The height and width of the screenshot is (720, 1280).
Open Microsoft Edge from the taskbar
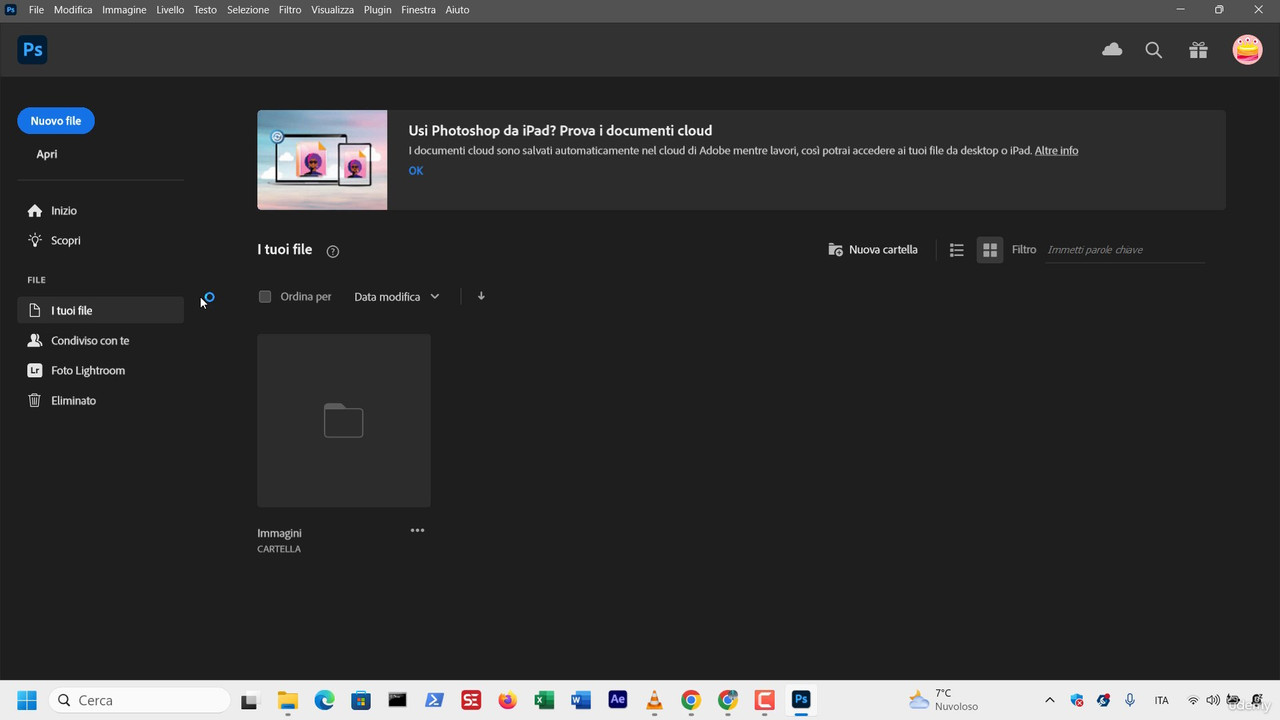pos(324,700)
